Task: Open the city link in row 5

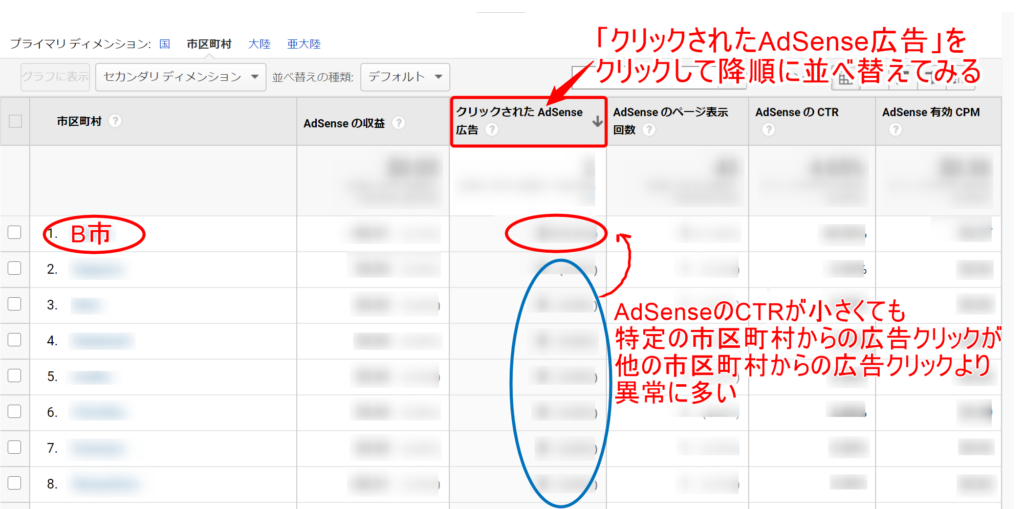Action: [91, 376]
